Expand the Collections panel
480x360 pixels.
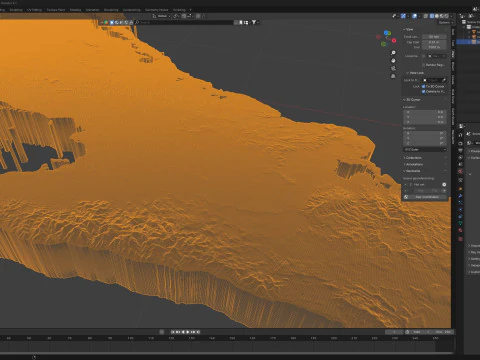pyautogui.click(x=413, y=158)
